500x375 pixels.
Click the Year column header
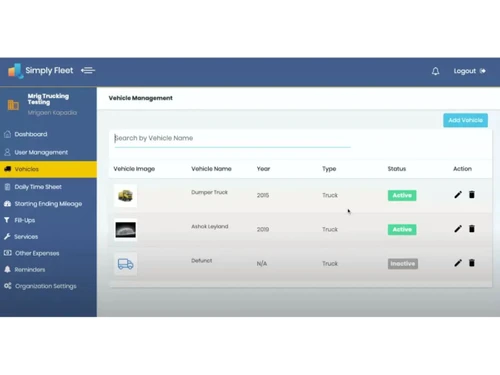(263, 169)
